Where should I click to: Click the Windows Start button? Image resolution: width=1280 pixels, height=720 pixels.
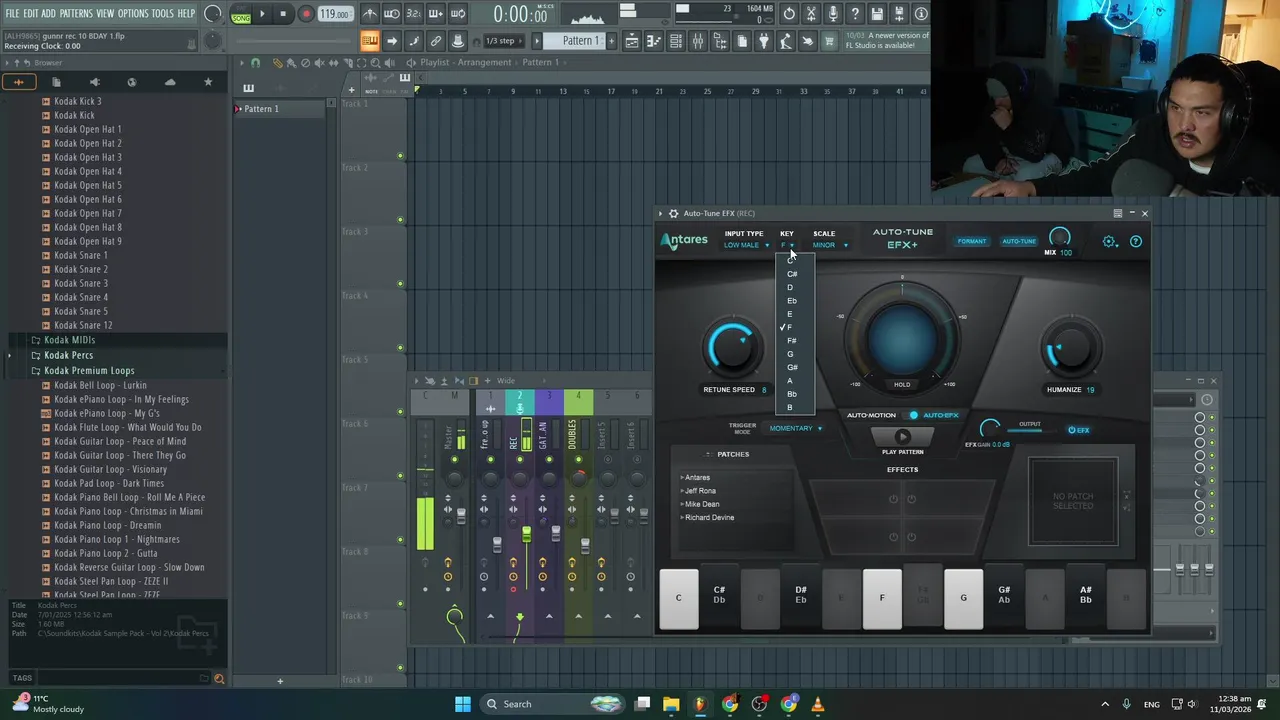pos(463,704)
